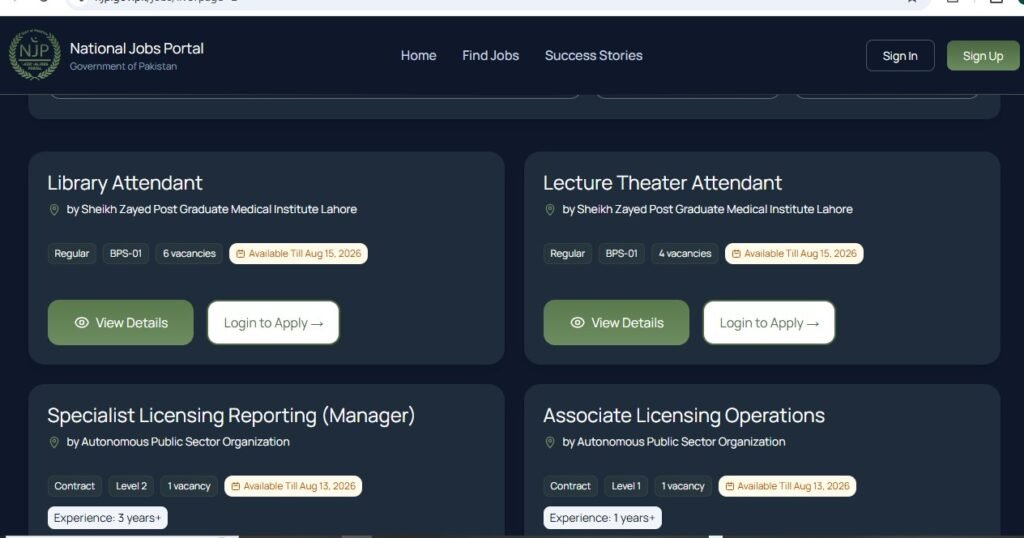Click the NJP emblem logo
The height and width of the screenshot is (538, 1024).
click(35, 55)
